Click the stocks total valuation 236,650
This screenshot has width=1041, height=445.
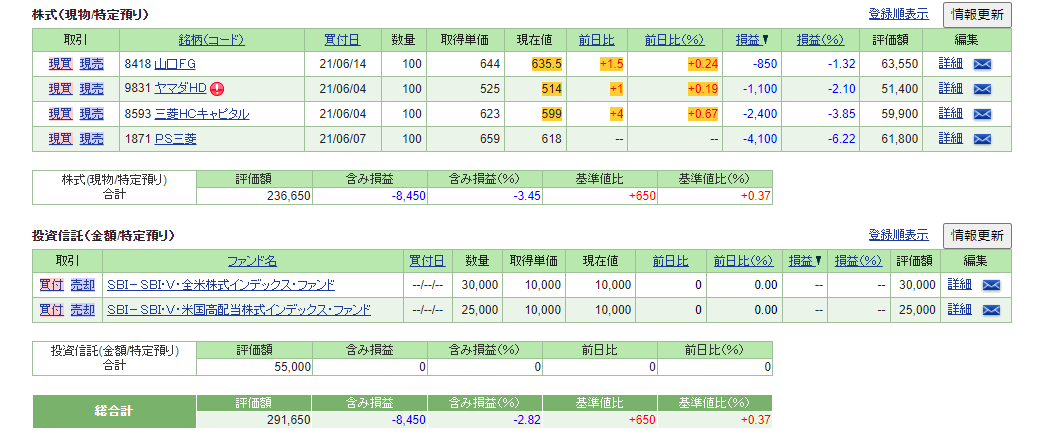pos(290,197)
